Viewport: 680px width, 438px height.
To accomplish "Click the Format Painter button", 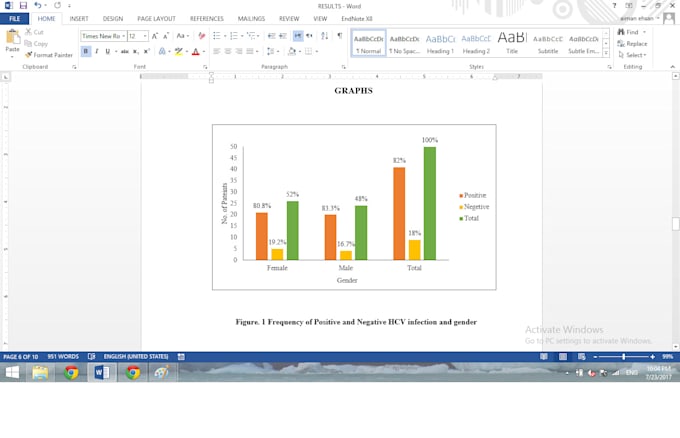I will pyautogui.click(x=48, y=55).
